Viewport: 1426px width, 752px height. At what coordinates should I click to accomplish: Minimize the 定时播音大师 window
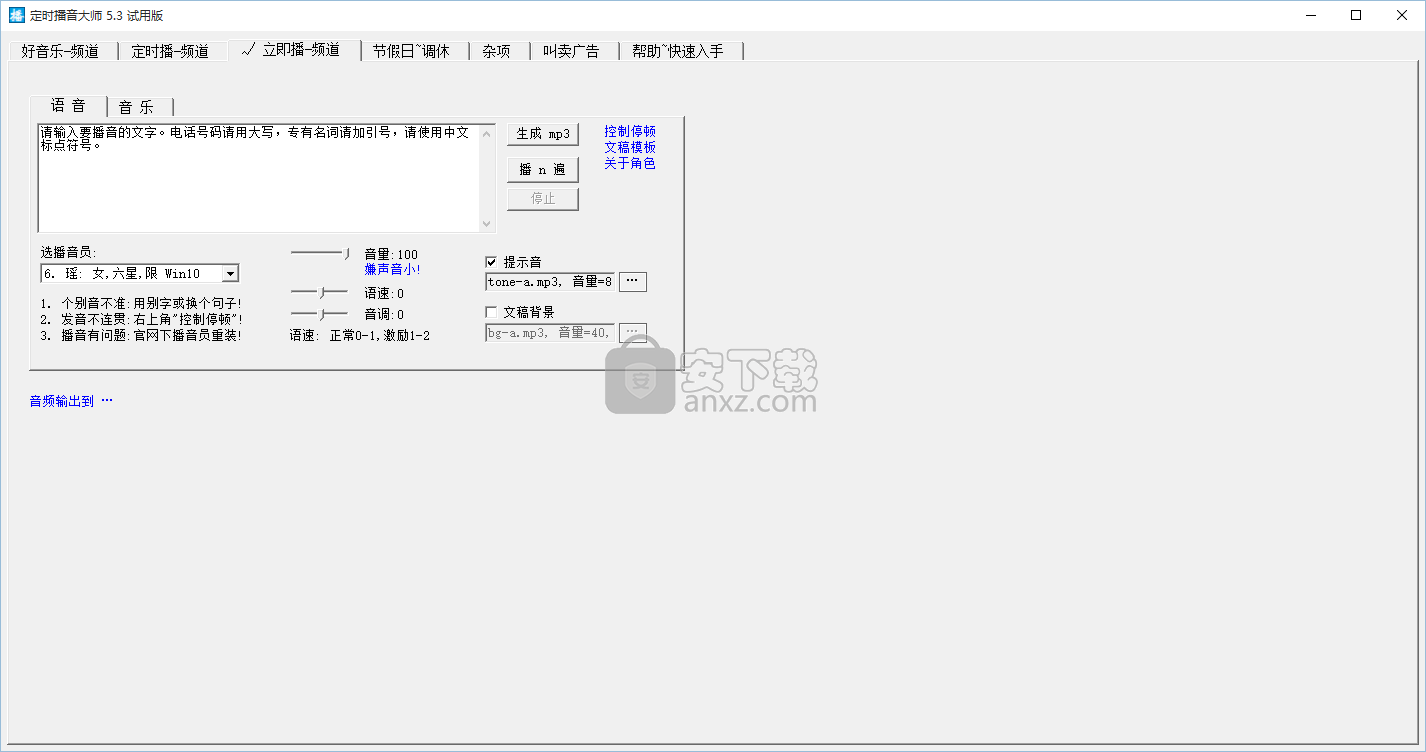click(x=1310, y=15)
